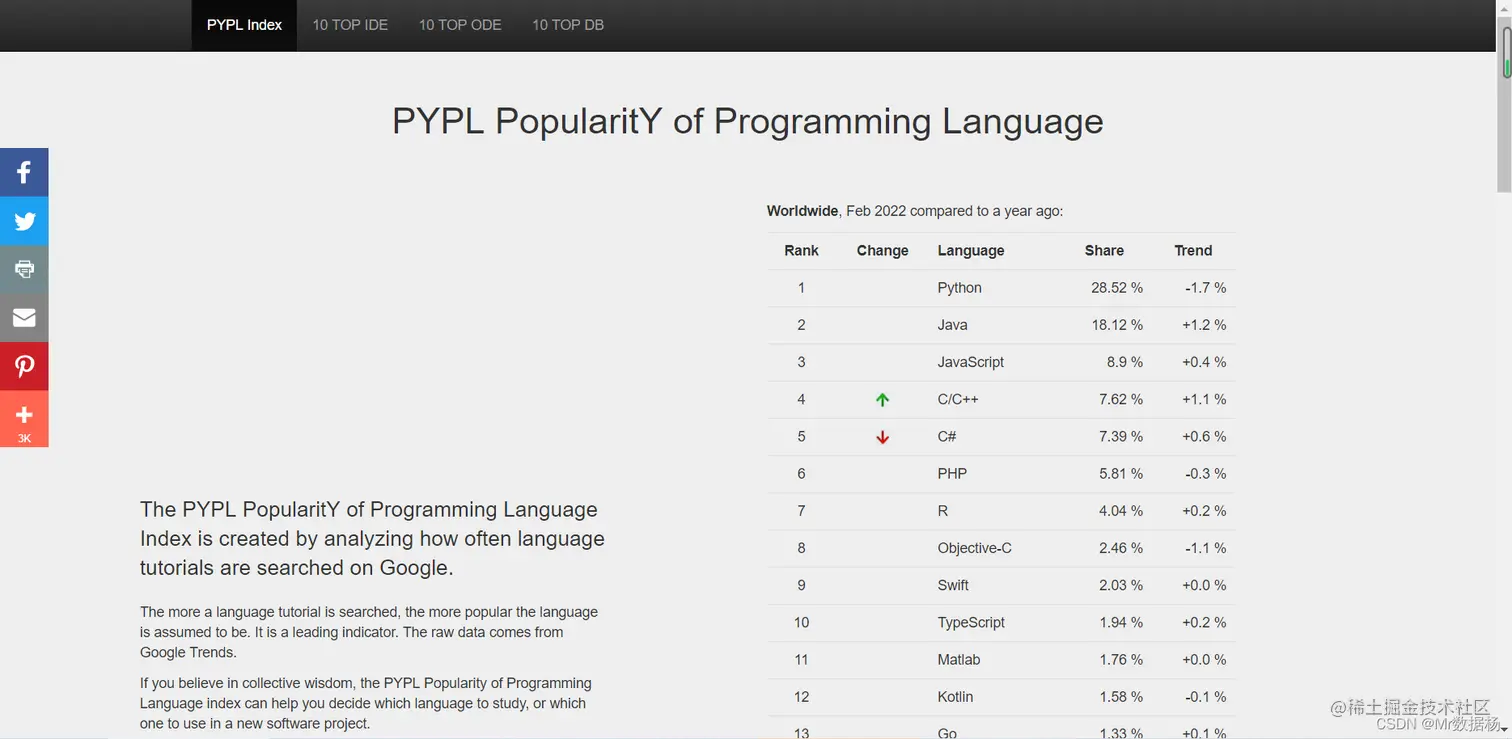Click the Worldwide heading text
The height and width of the screenshot is (739, 1512).
click(802, 211)
